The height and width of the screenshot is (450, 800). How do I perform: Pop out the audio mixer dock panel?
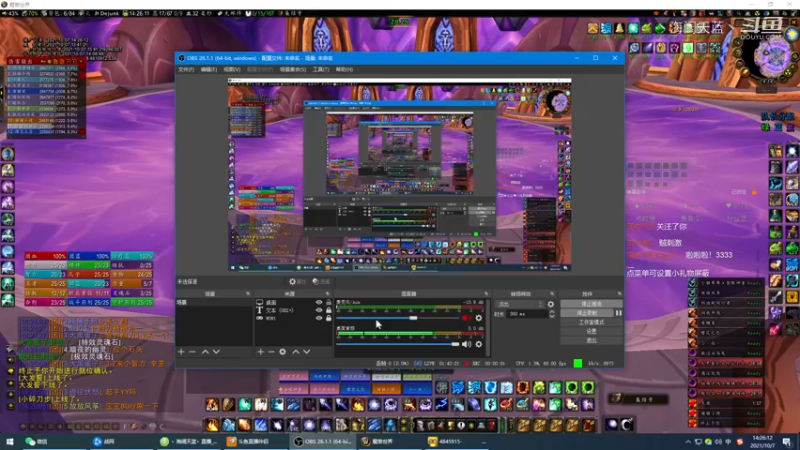click(486, 294)
